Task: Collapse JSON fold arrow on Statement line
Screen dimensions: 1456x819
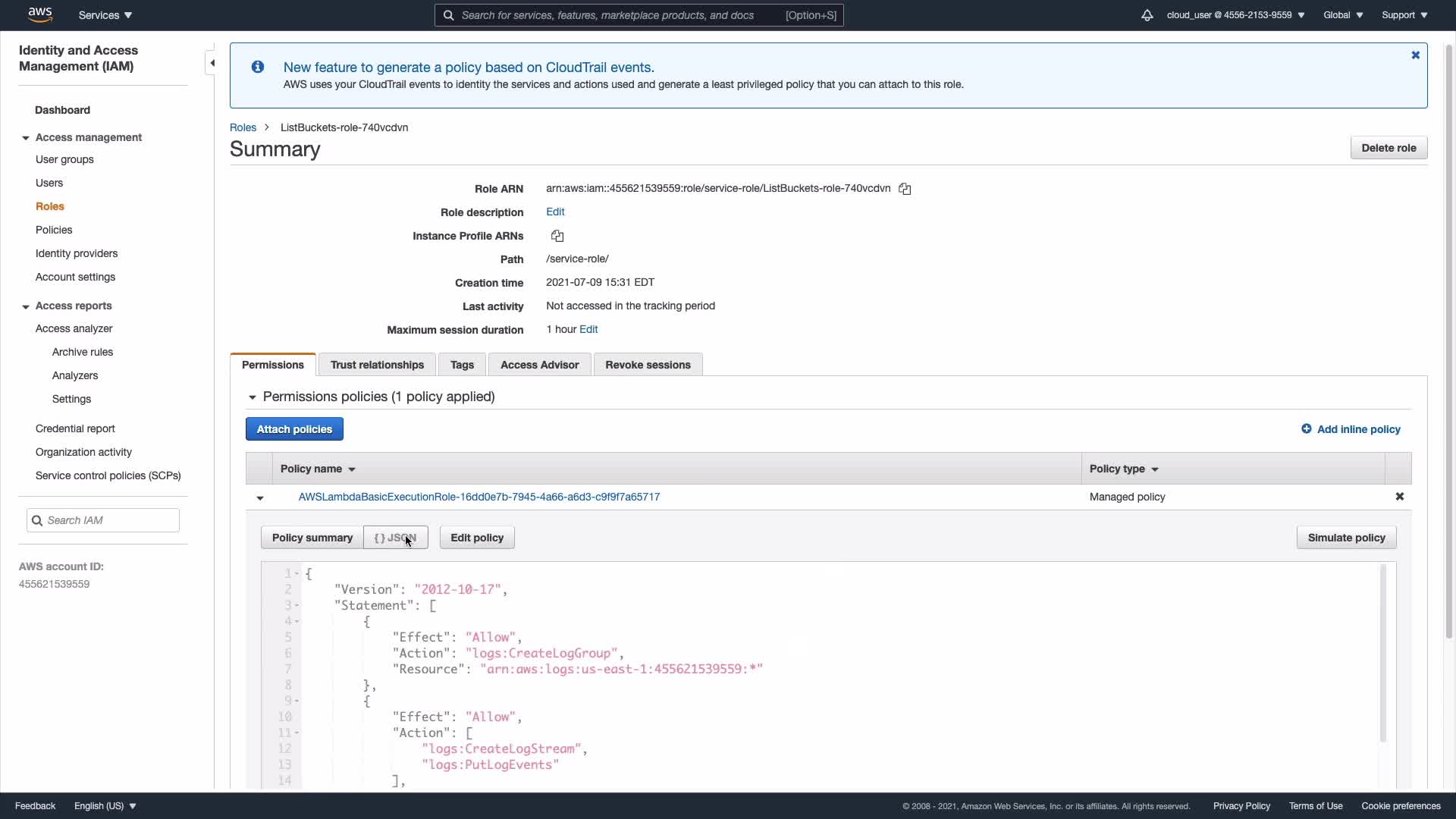Action: [297, 605]
